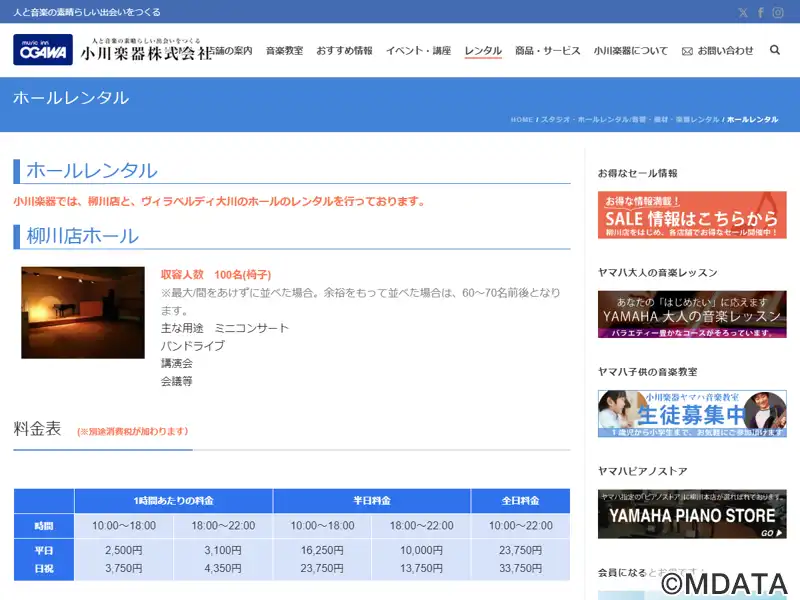Open the お問い合わせ contact link
The height and width of the screenshot is (600, 800).
pyautogui.click(x=725, y=51)
